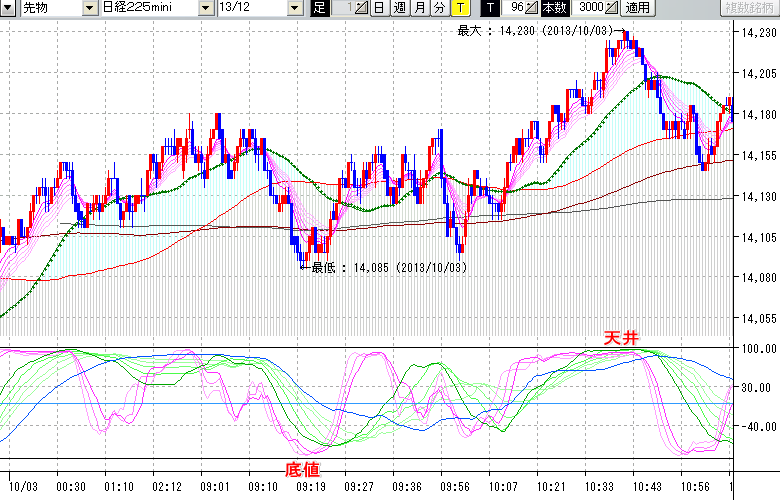
Task: Switch to 月 monthly timeframe
Action: (419, 8)
